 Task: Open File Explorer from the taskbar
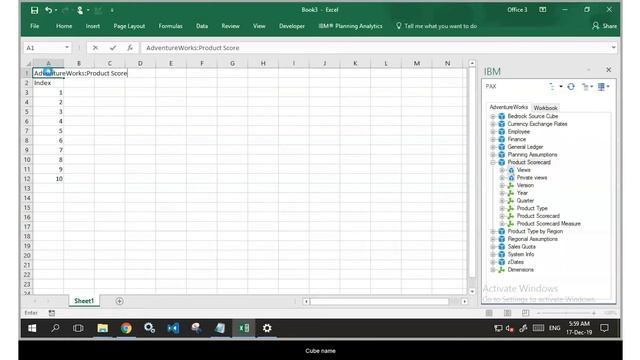(x=102, y=328)
